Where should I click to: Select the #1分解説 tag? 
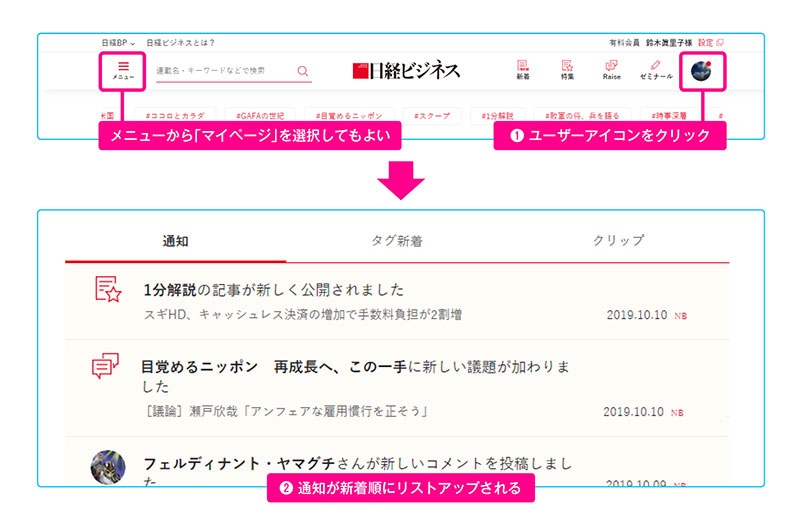(x=497, y=116)
